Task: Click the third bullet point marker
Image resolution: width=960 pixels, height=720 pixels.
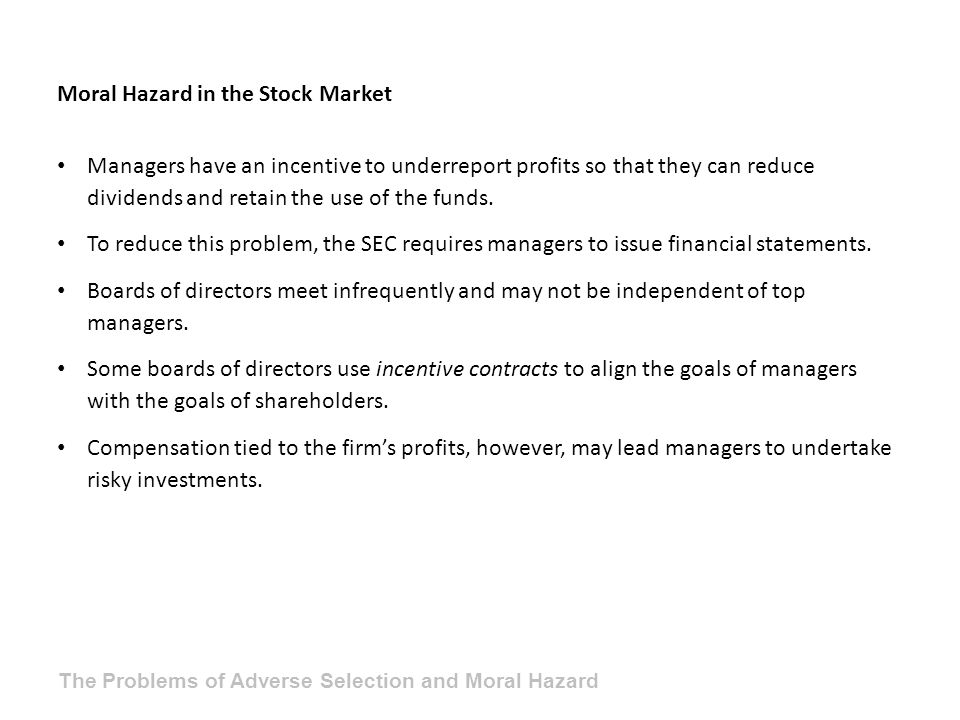Action: pyautogui.click(x=61, y=291)
